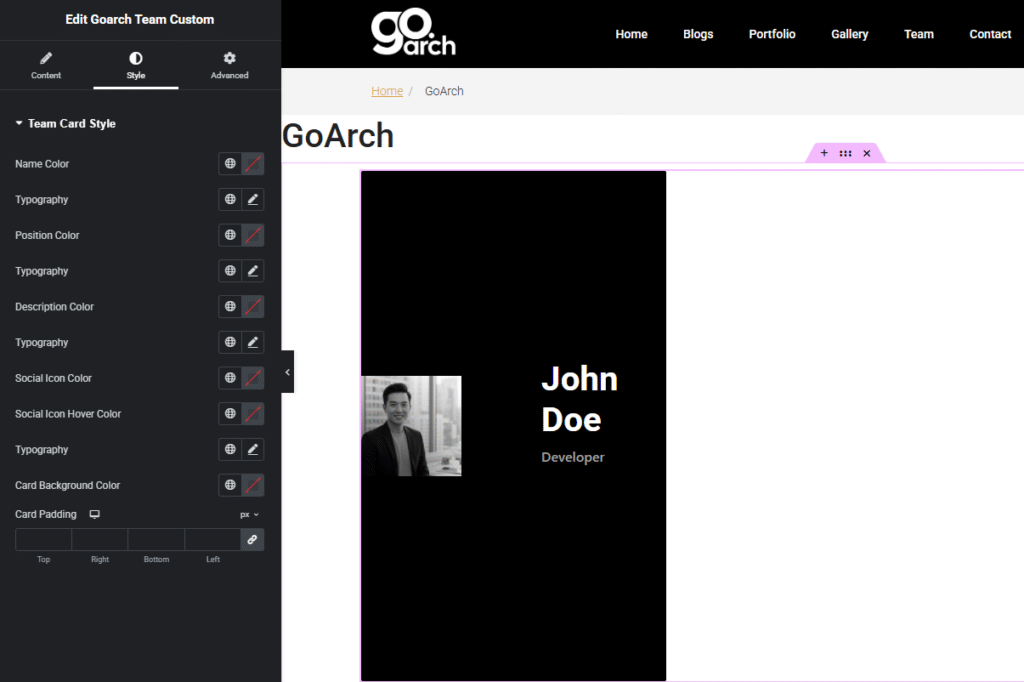Viewport: 1024px width, 682px height.
Task: Open the Team menu item
Action: (x=918, y=34)
